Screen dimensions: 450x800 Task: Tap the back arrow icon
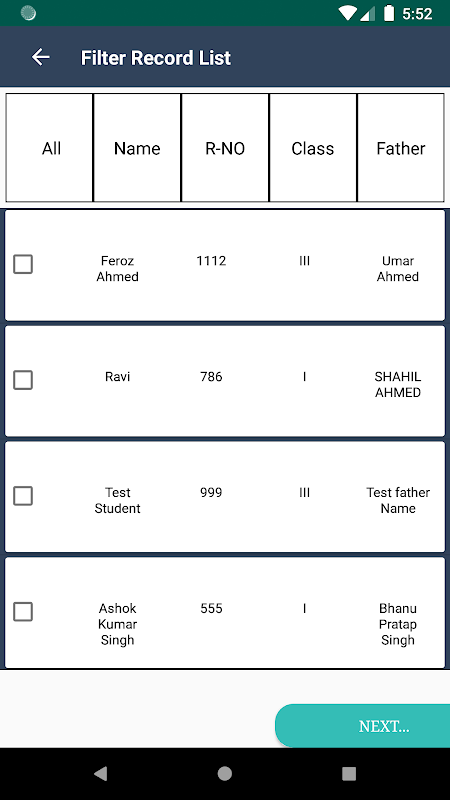tap(41, 57)
